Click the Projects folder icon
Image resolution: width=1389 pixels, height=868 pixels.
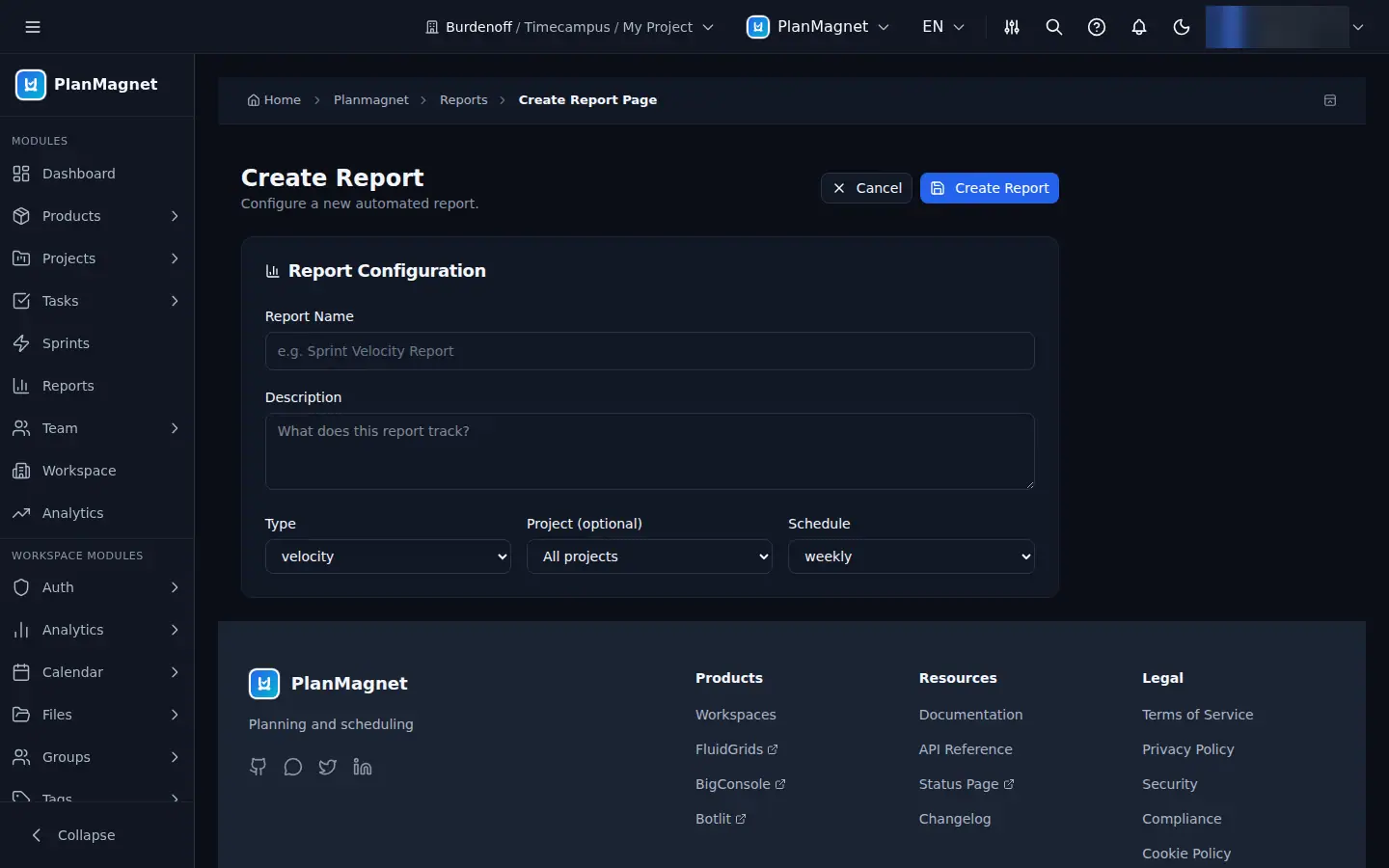pos(21,258)
